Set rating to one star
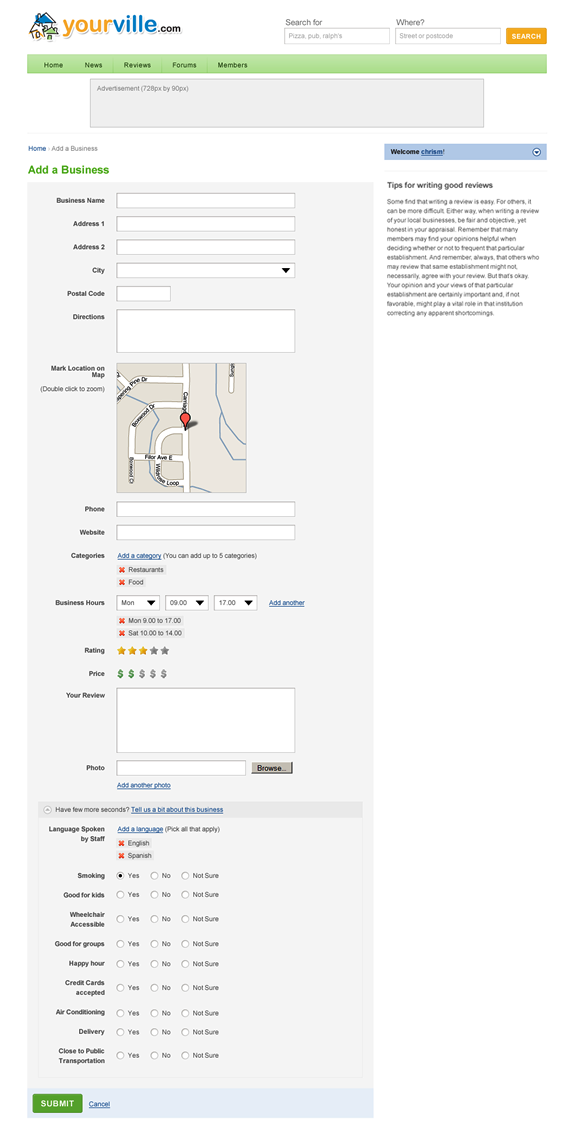This screenshot has height=1125, width=574. click(x=121, y=651)
